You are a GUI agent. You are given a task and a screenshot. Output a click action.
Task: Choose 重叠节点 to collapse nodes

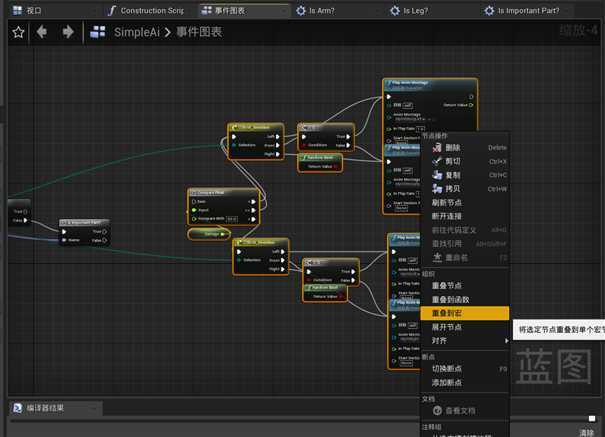click(x=465, y=286)
